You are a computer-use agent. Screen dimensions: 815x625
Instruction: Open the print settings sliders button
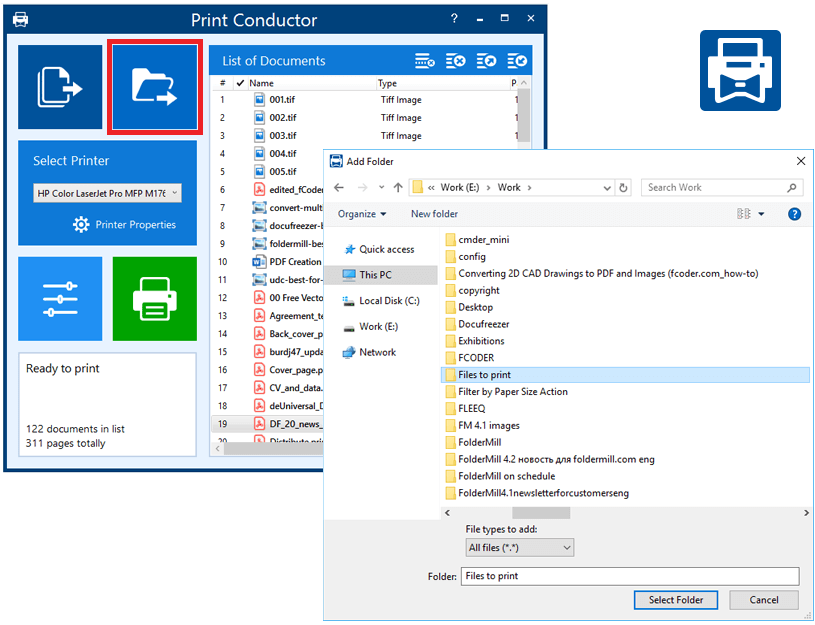[x=60, y=298]
